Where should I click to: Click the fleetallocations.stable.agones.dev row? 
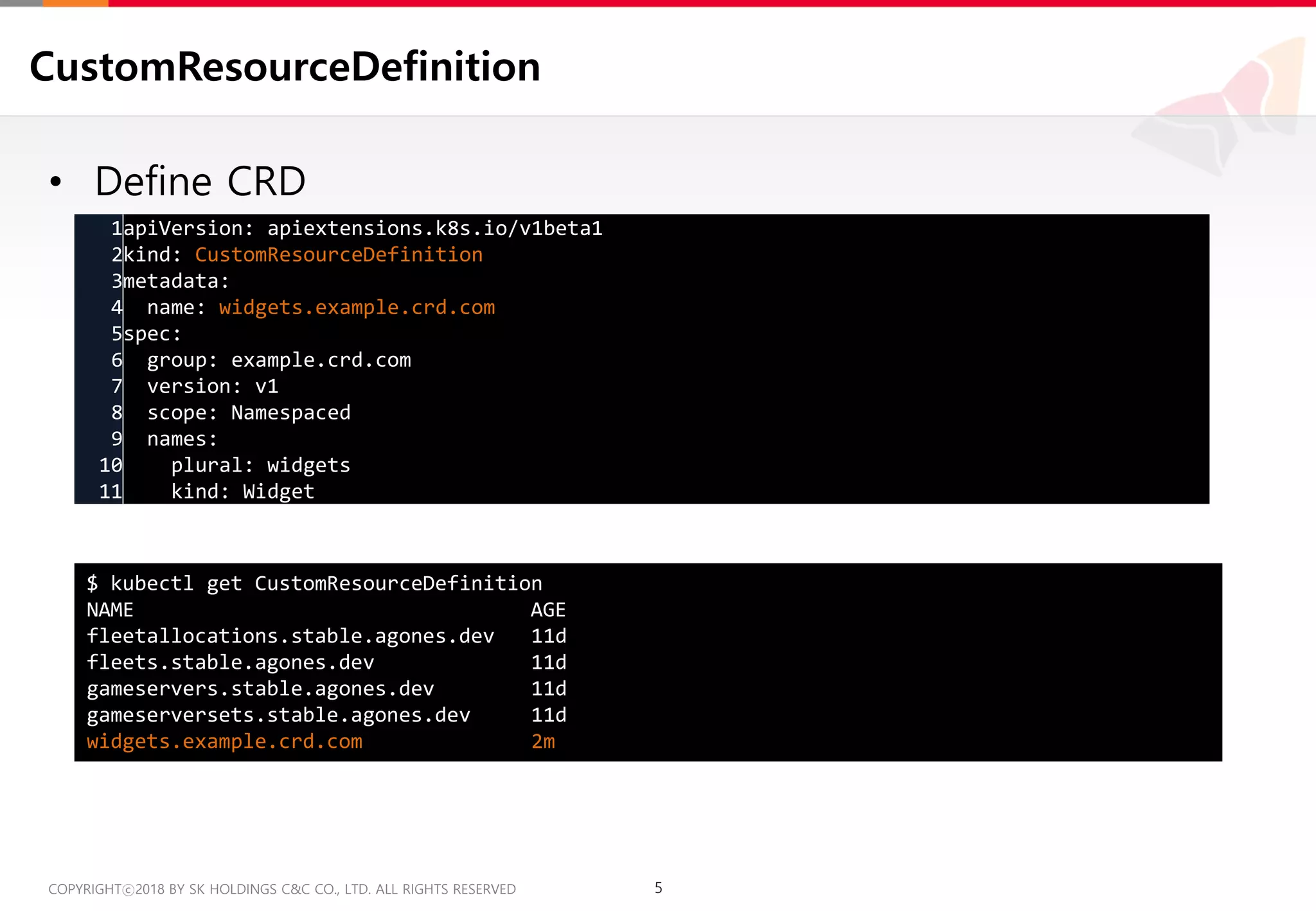click(x=290, y=636)
